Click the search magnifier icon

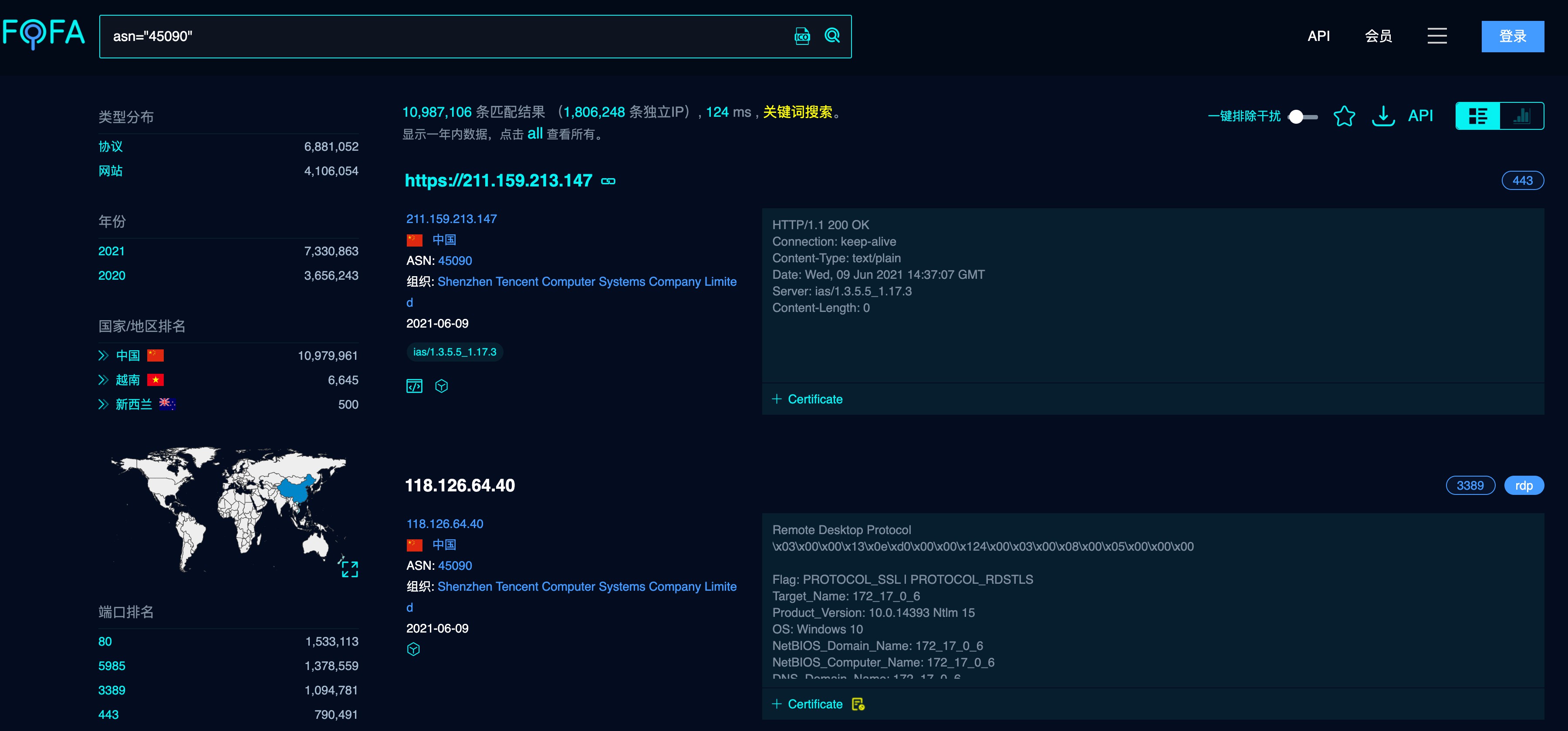[x=832, y=36]
